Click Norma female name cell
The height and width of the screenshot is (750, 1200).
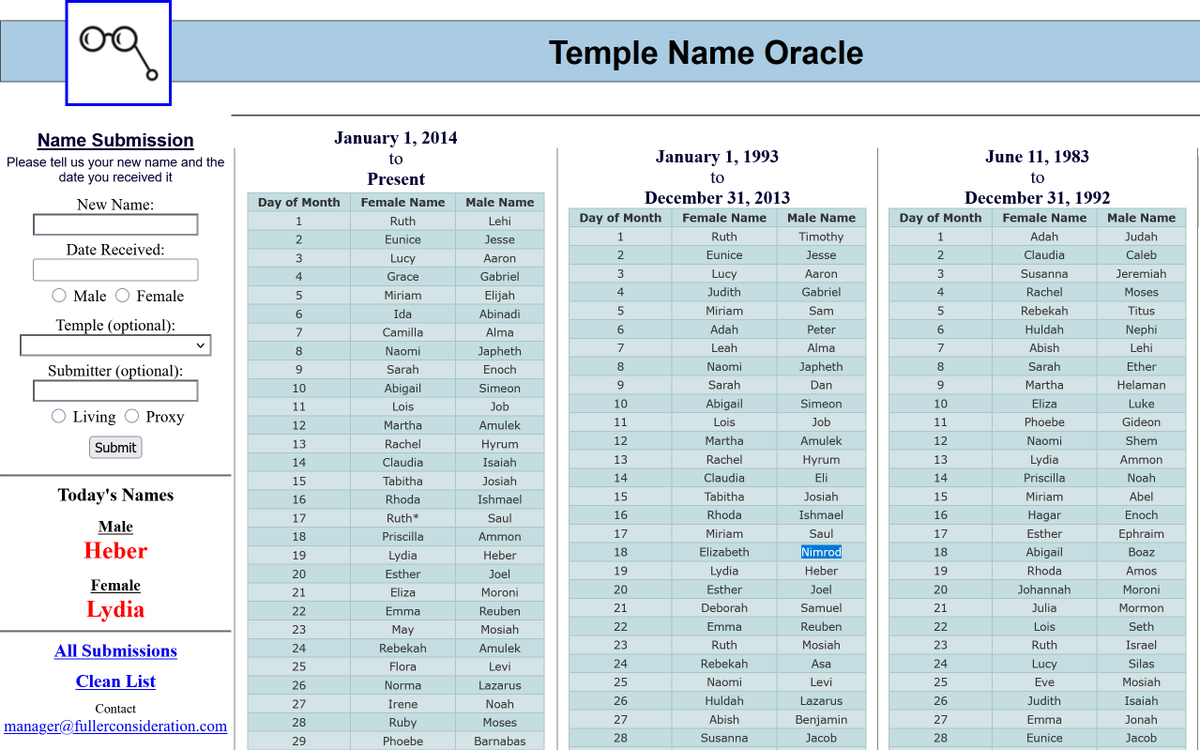click(x=403, y=686)
